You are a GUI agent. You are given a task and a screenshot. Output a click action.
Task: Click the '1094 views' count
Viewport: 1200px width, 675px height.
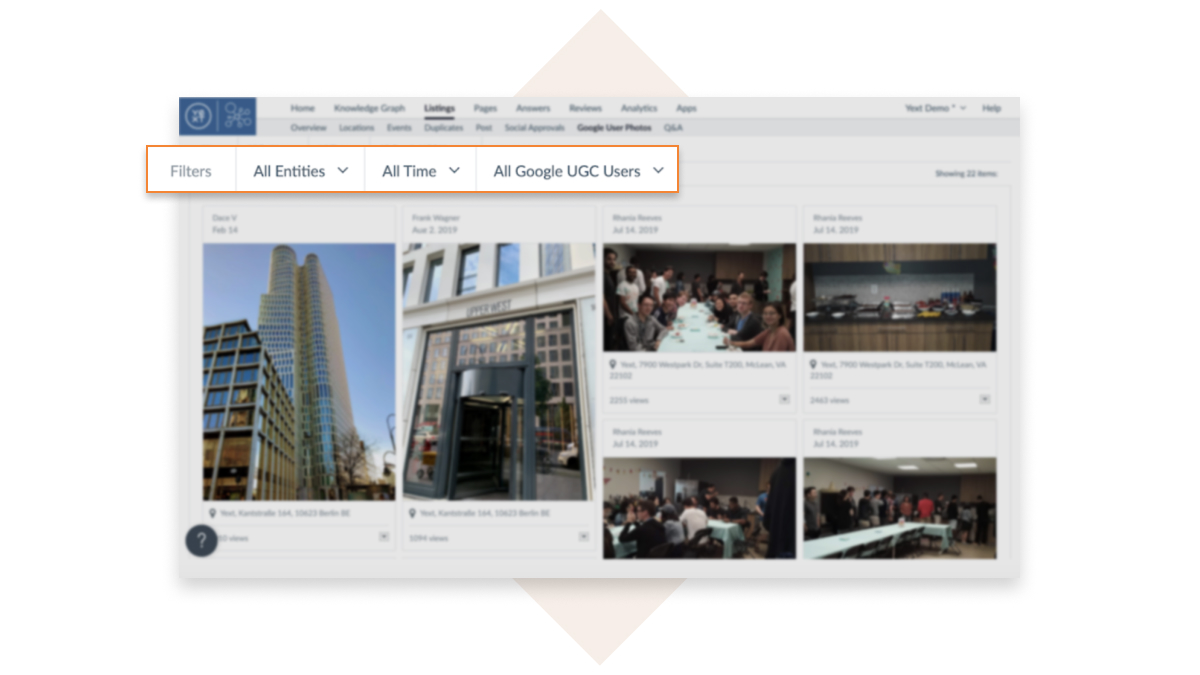(x=429, y=538)
